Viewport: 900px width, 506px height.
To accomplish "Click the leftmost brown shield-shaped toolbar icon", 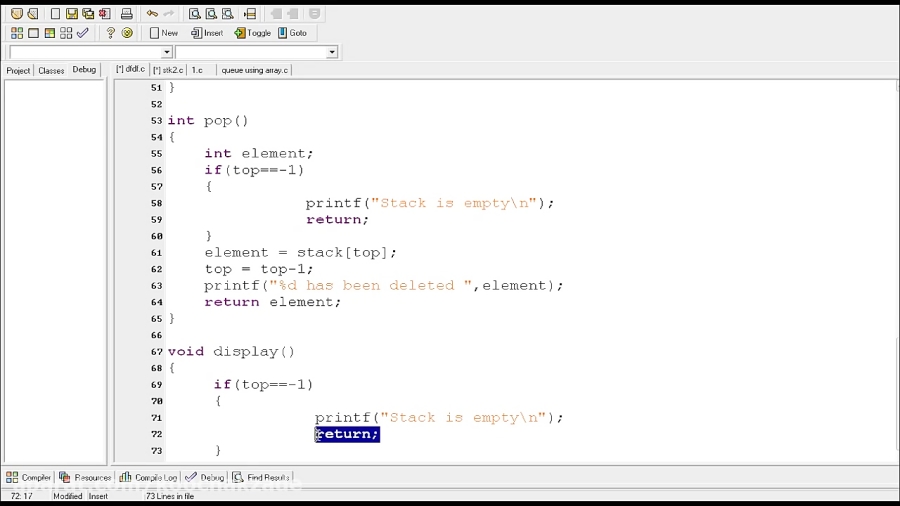I will [17, 13].
